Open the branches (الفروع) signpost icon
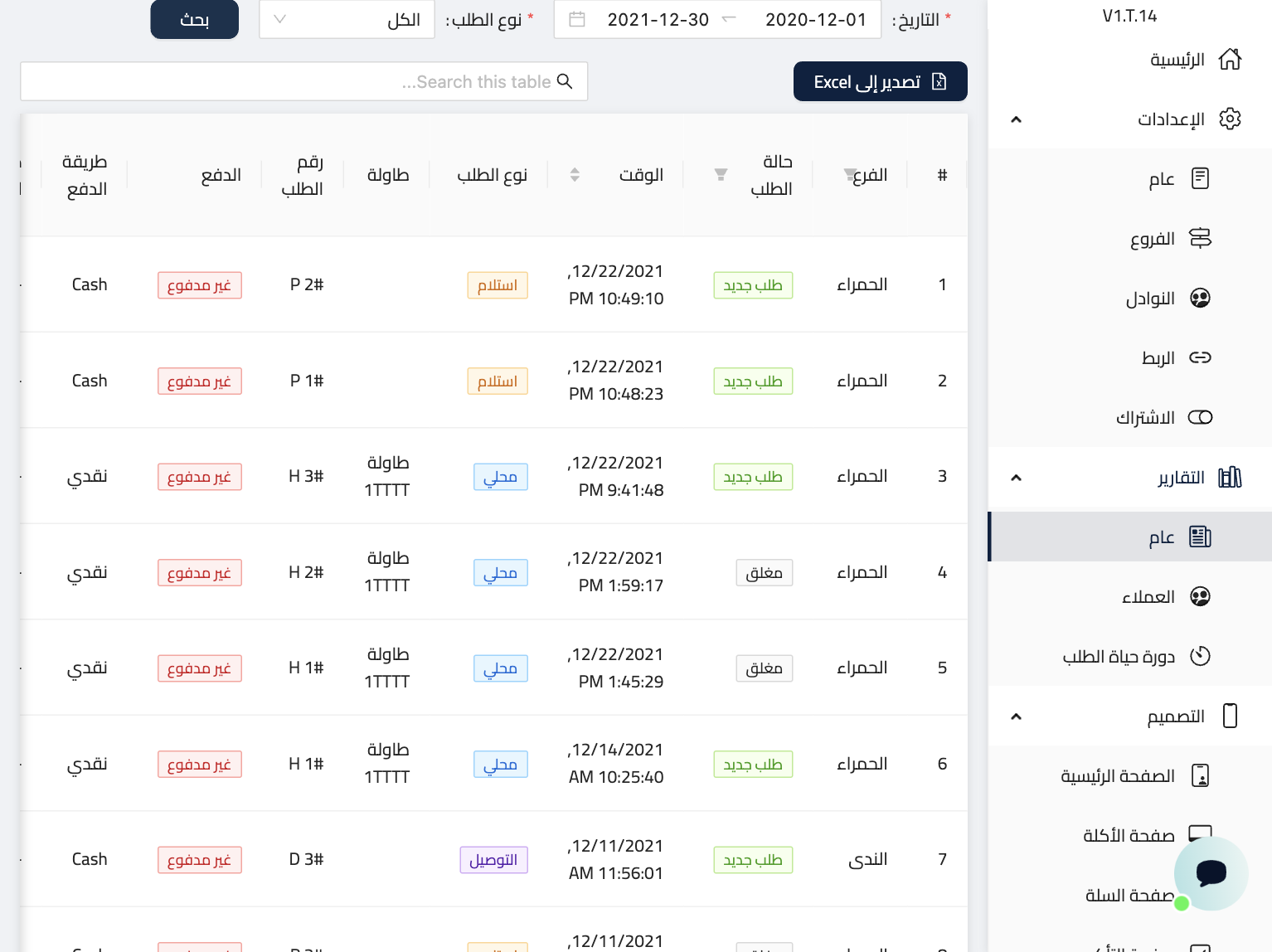Screen dimensions: 1272x952 [1200, 239]
